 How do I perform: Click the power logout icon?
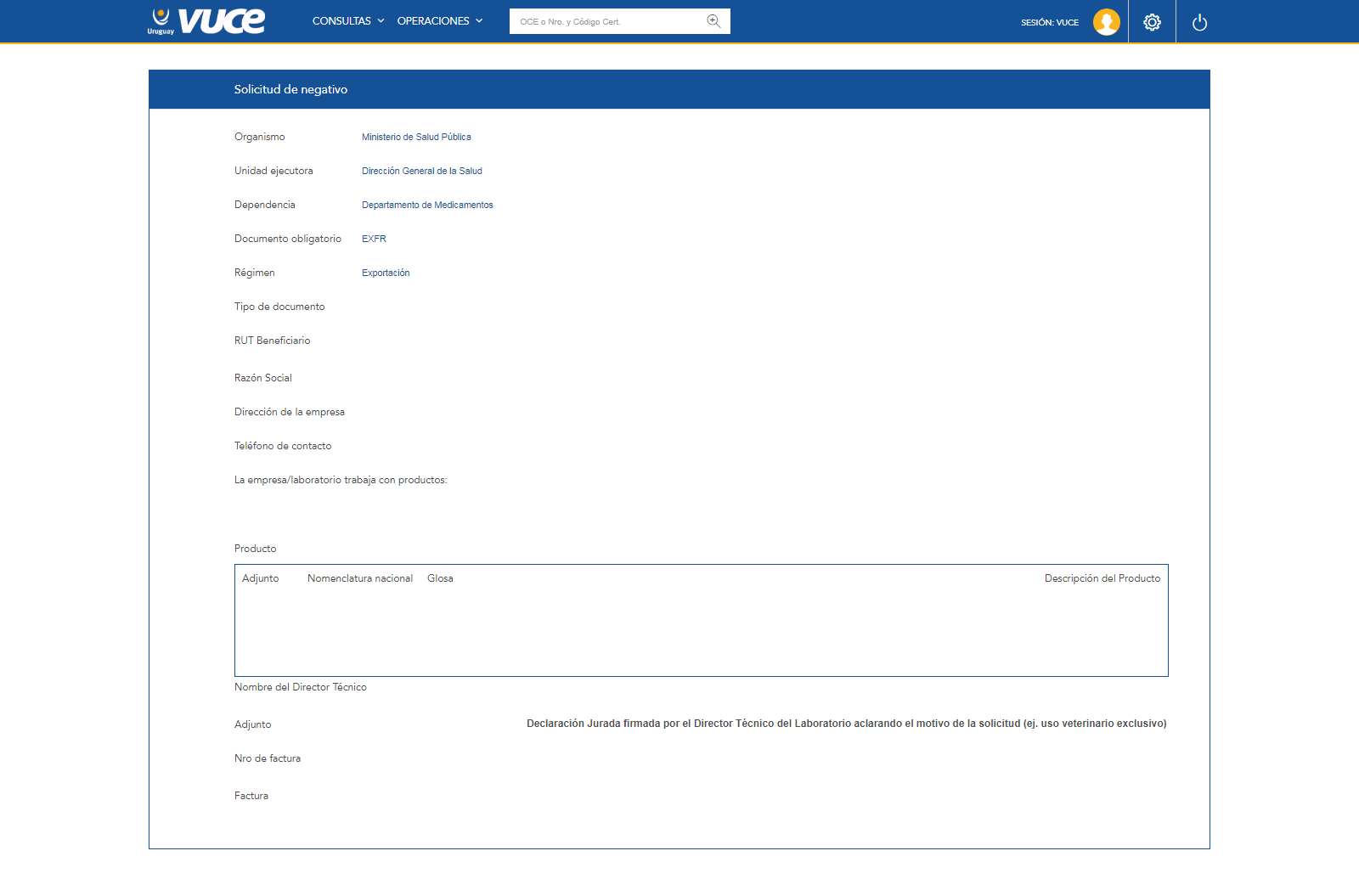[x=1199, y=22]
